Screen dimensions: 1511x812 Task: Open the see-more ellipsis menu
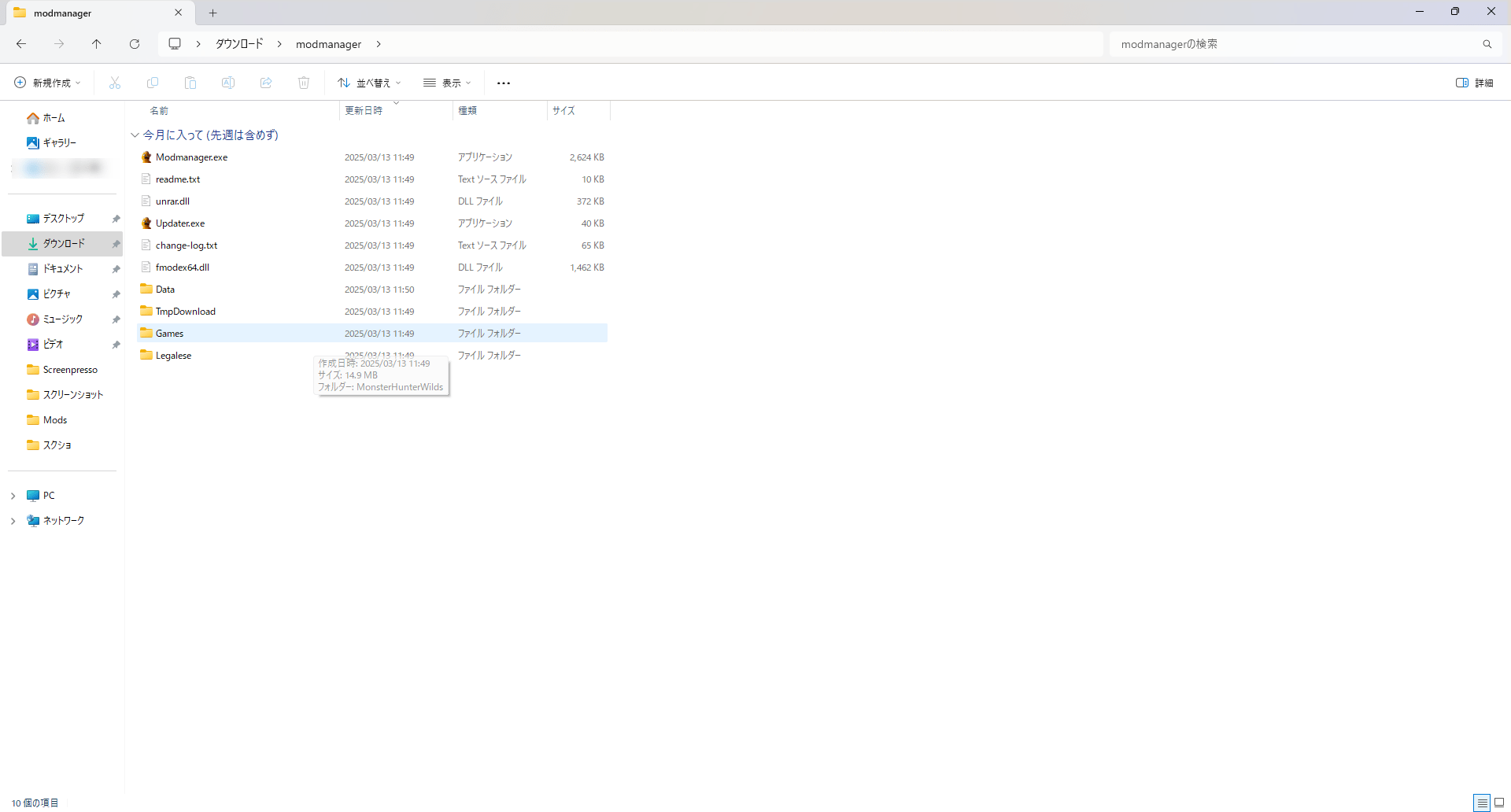[x=504, y=83]
